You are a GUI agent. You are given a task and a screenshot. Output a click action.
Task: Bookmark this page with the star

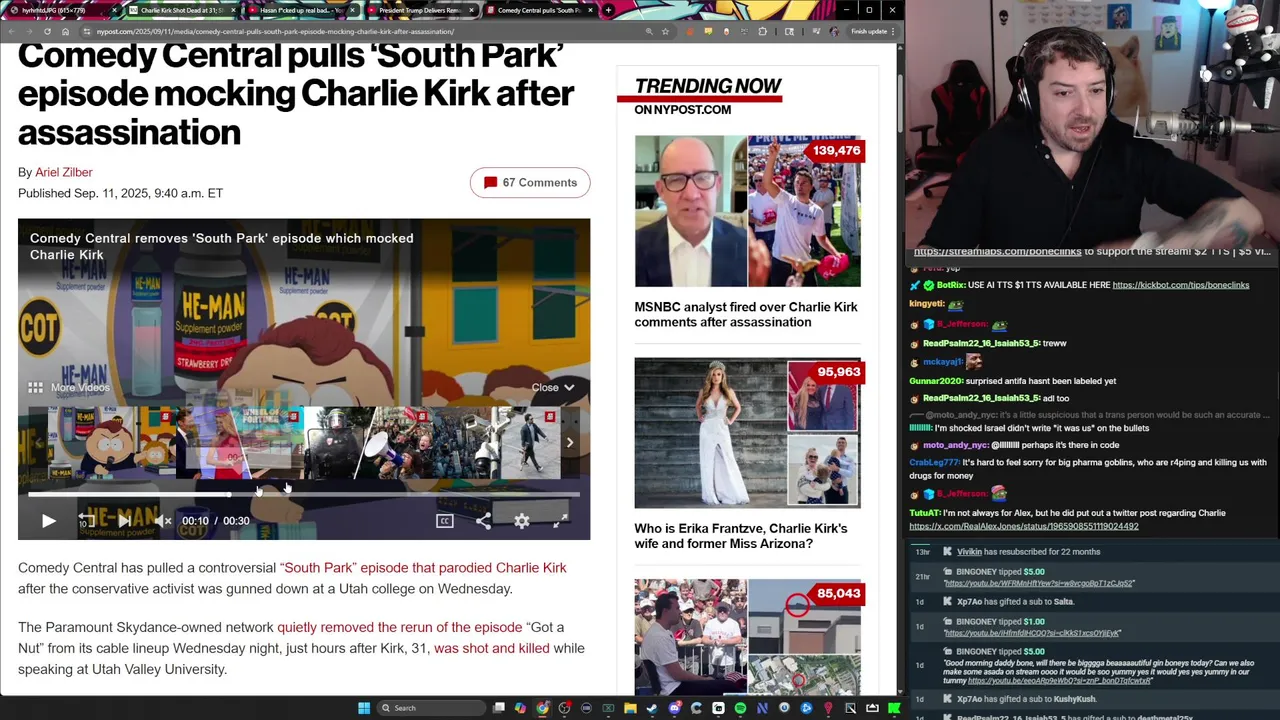pyautogui.click(x=665, y=31)
